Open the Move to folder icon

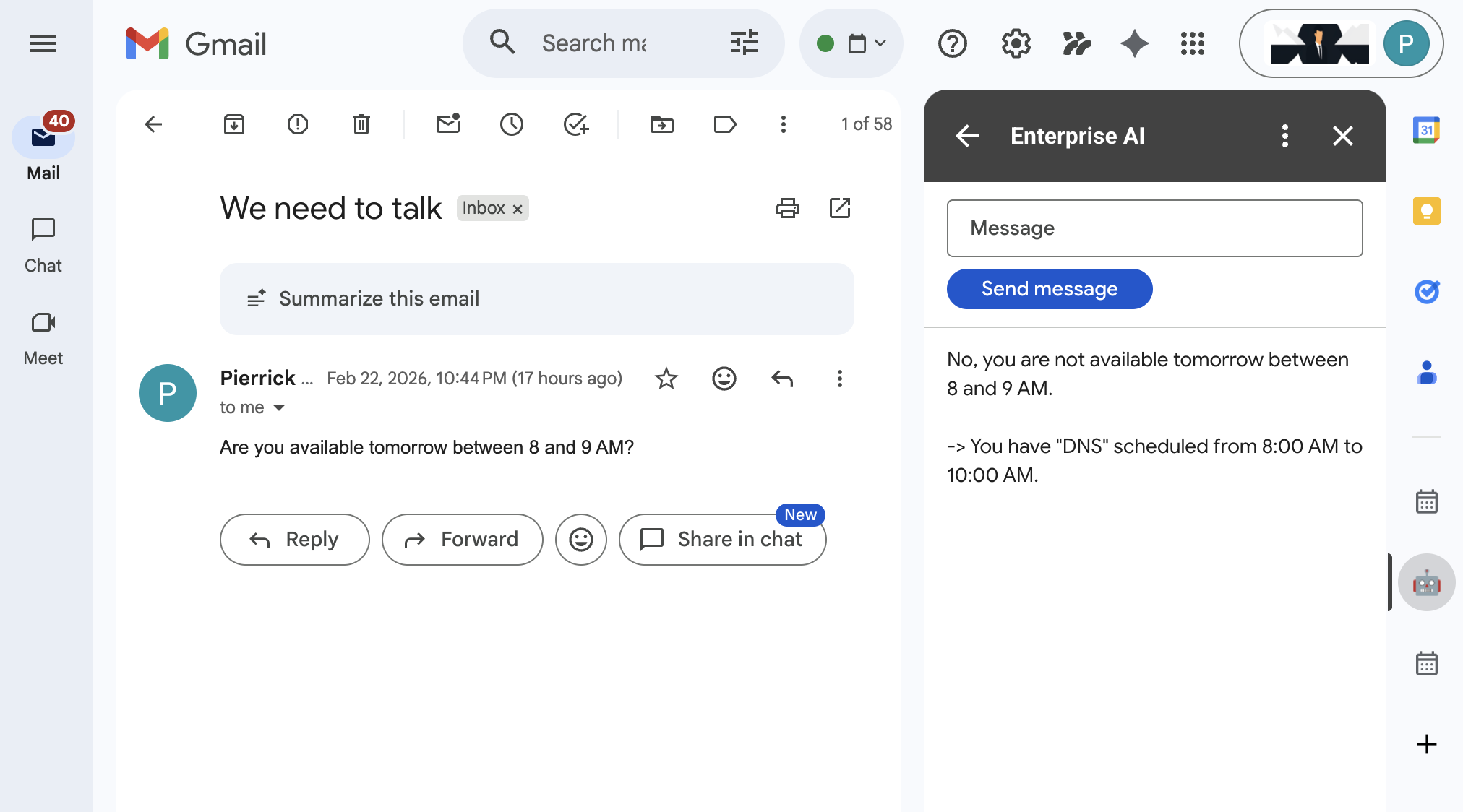pyautogui.click(x=661, y=124)
